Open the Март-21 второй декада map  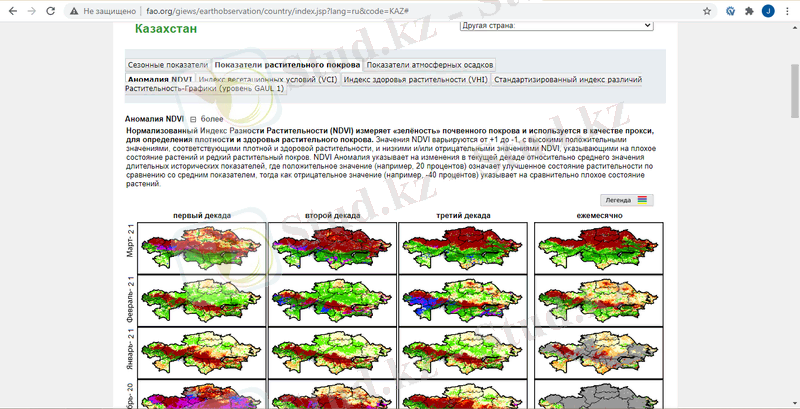coord(332,248)
